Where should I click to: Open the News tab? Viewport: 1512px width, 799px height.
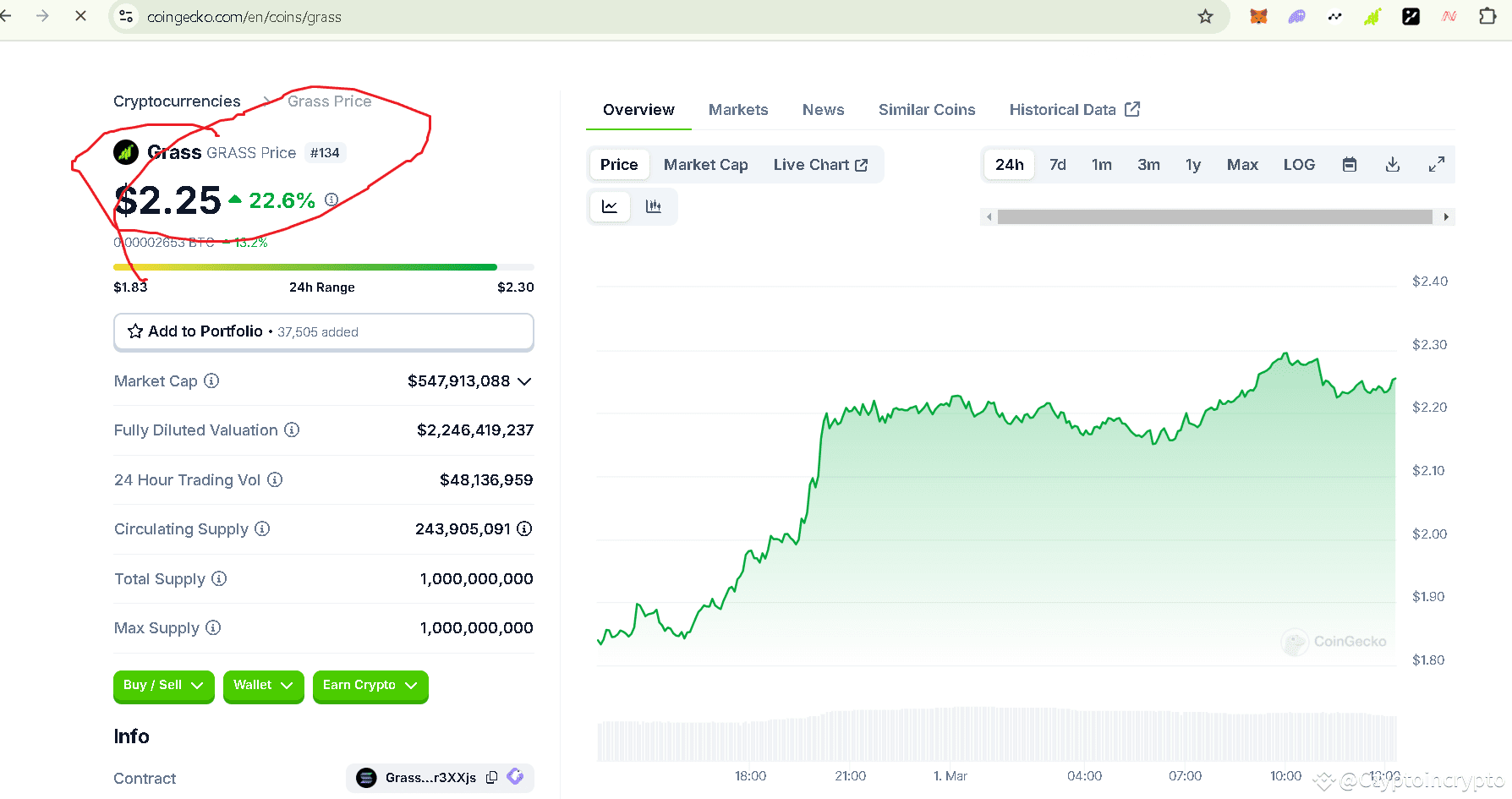pos(823,110)
